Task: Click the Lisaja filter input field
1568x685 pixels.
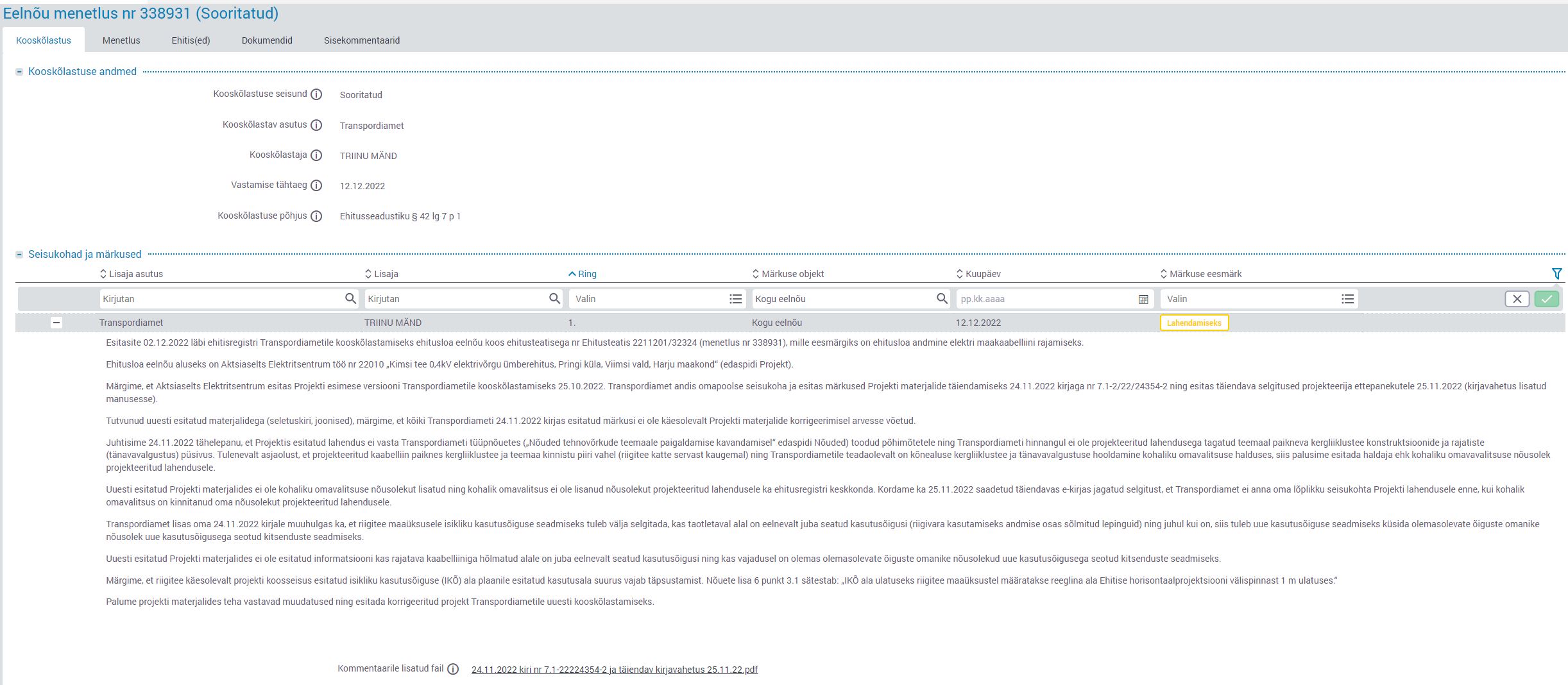Action: tap(456, 299)
